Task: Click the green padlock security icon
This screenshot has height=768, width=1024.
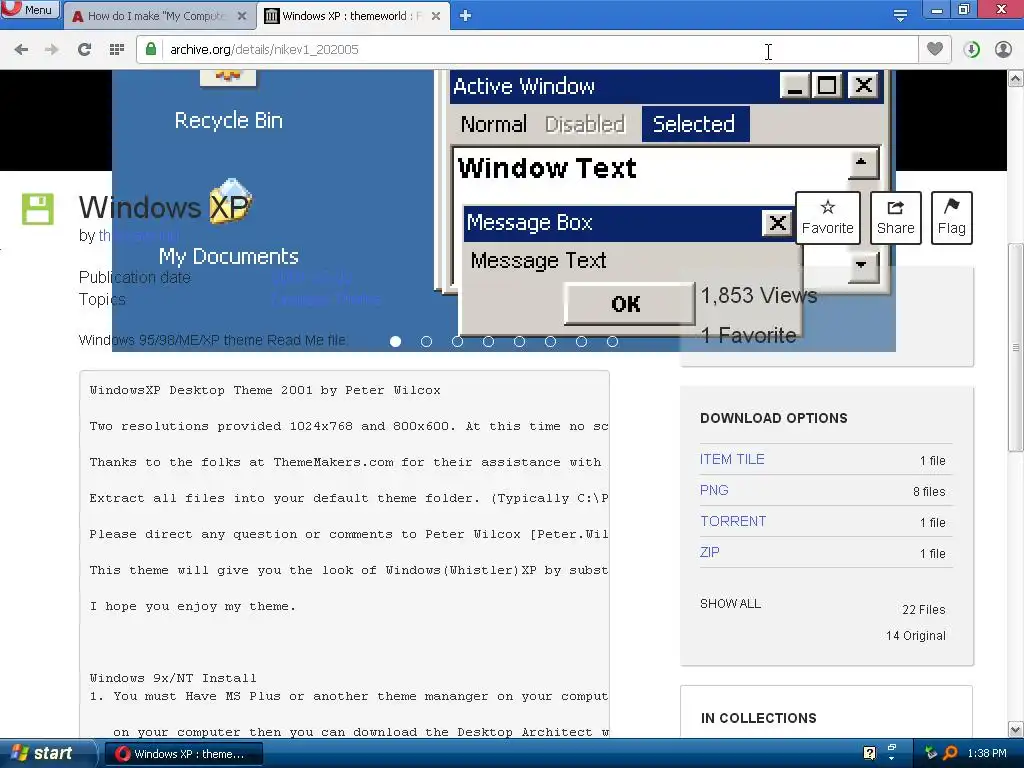Action: click(151, 49)
